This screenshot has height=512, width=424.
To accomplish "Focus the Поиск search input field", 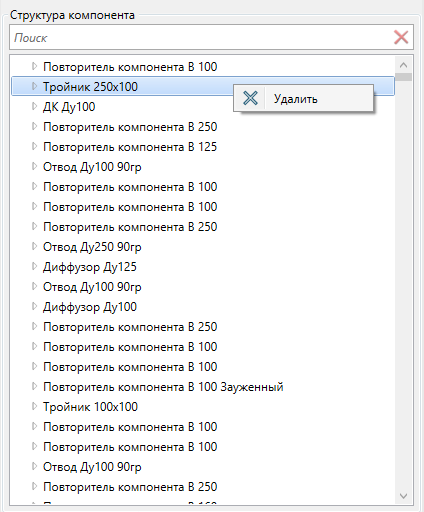I will coord(201,37).
